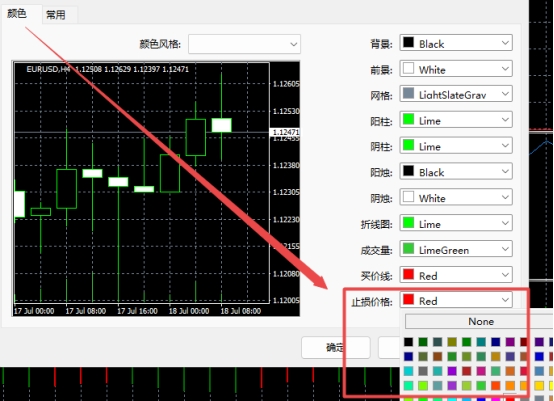554x401 pixels.
Task: Expand the 阳烛 Black color dropdown
Action: pyautogui.click(x=456, y=172)
